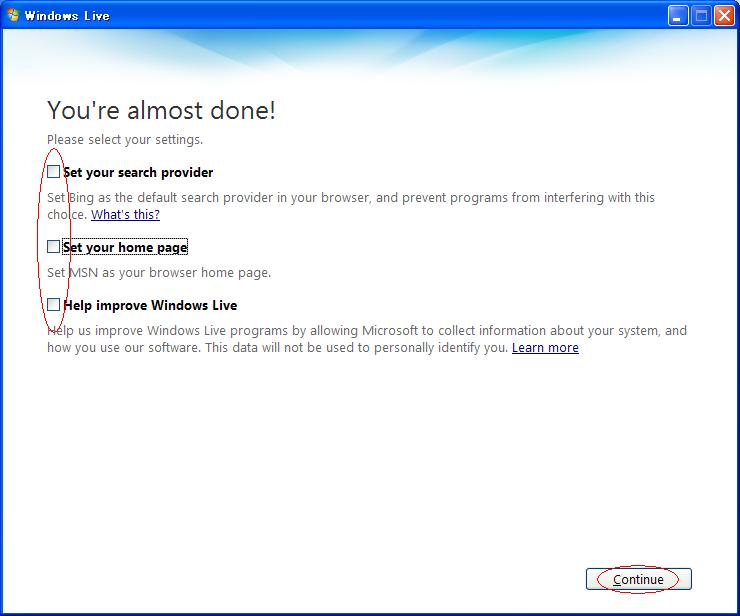Enable 'Help improve Windows Live' checkbox
This screenshot has width=740, height=616.
pos(53,304)
